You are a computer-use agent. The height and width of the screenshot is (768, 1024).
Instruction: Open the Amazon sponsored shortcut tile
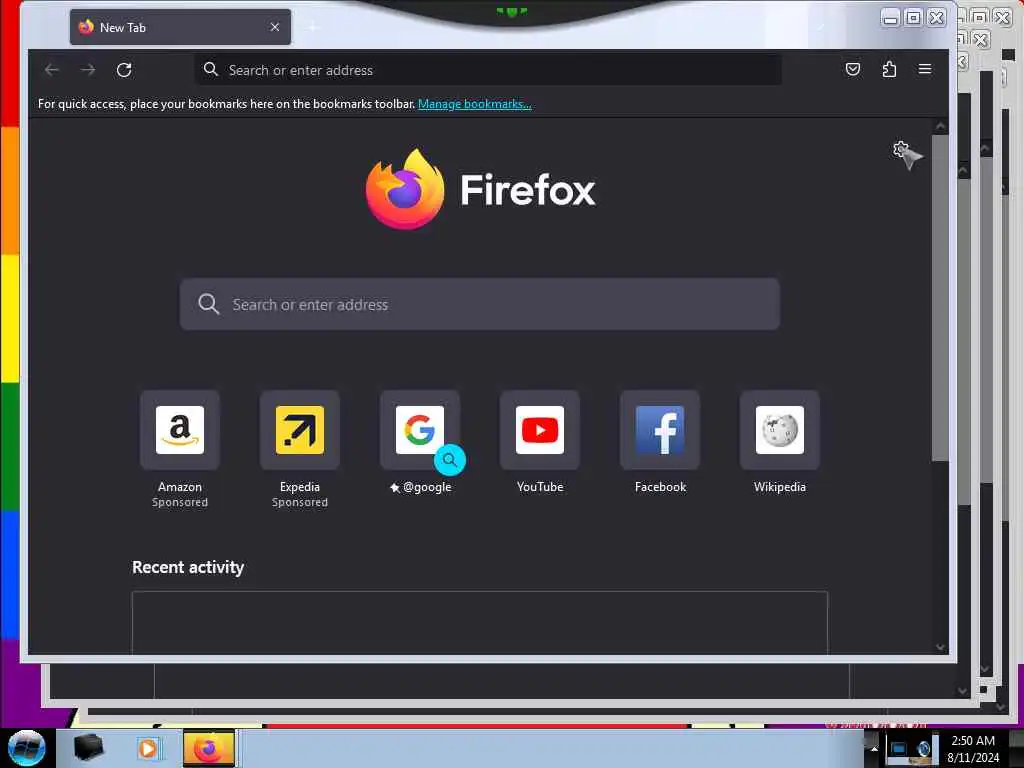click(x=180, y=430)
